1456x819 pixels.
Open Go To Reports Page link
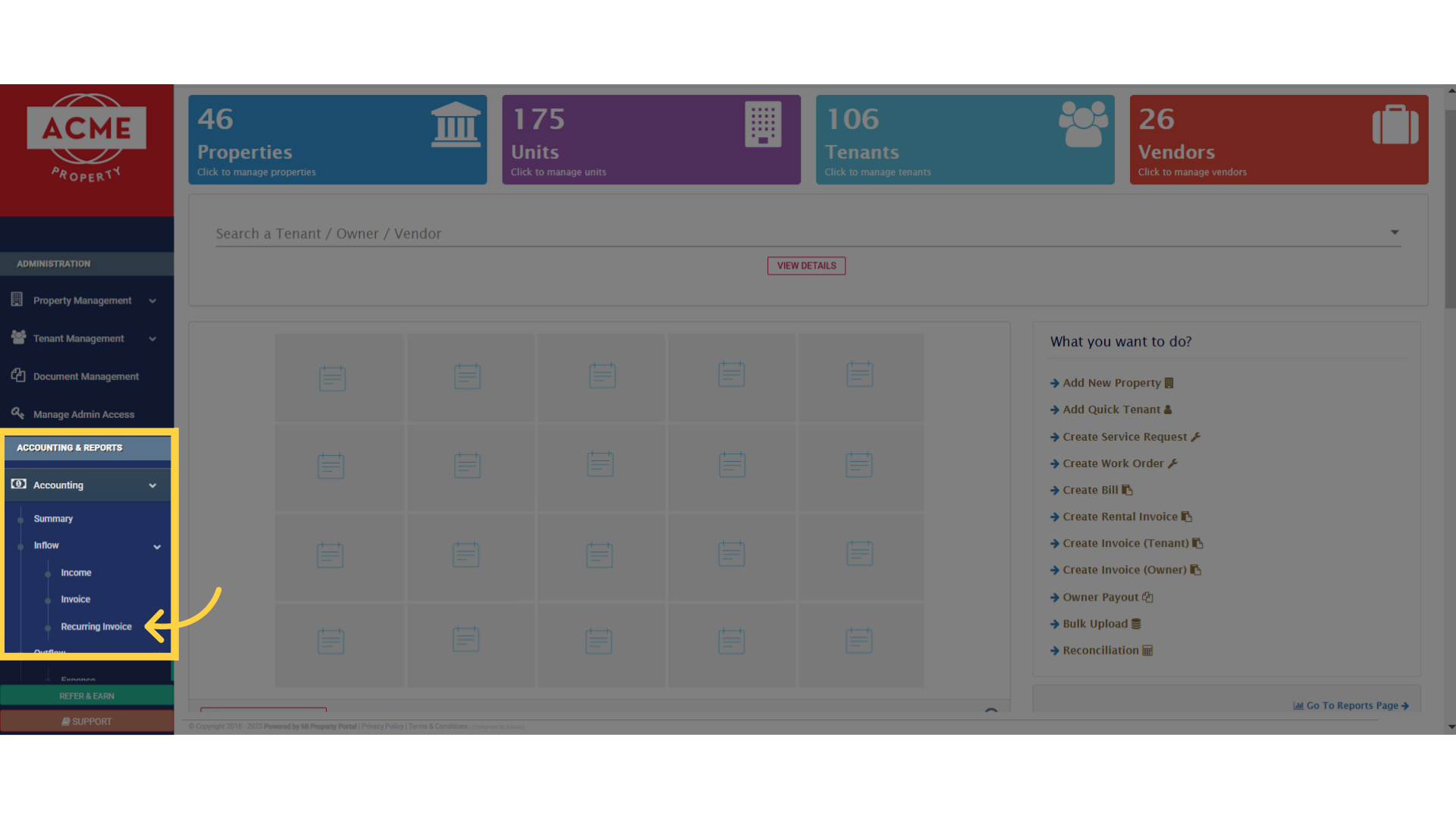(1351, 705)
